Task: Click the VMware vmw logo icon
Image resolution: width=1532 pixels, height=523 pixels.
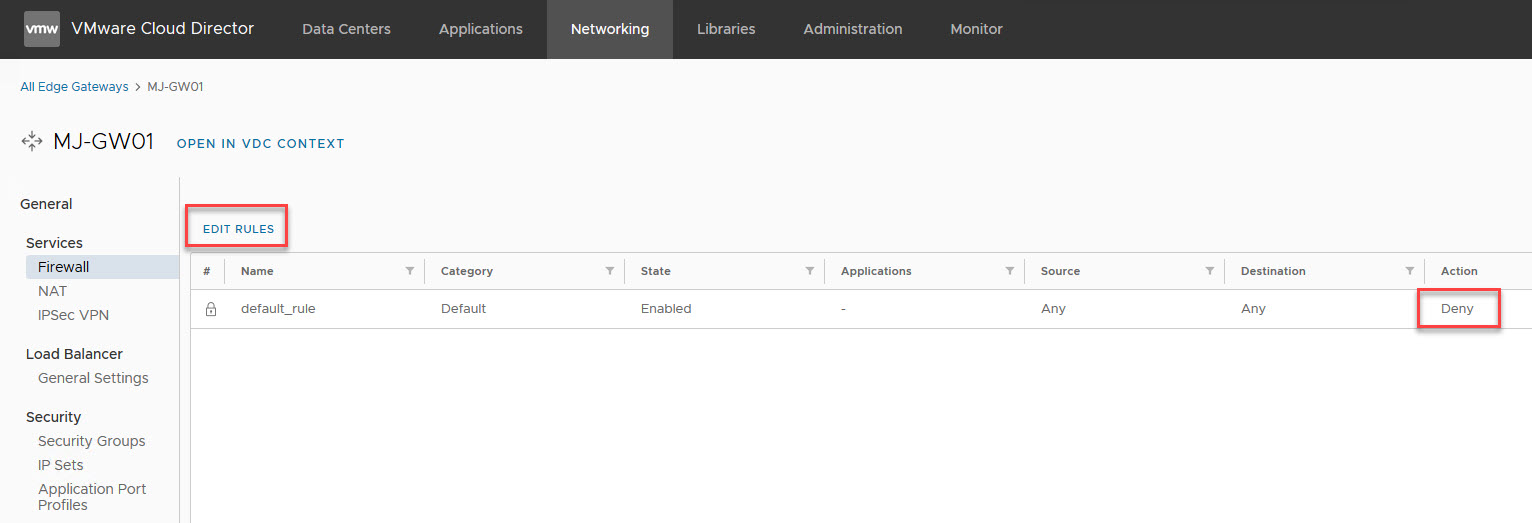Action: pyautogui.click(x=42, y=29)
